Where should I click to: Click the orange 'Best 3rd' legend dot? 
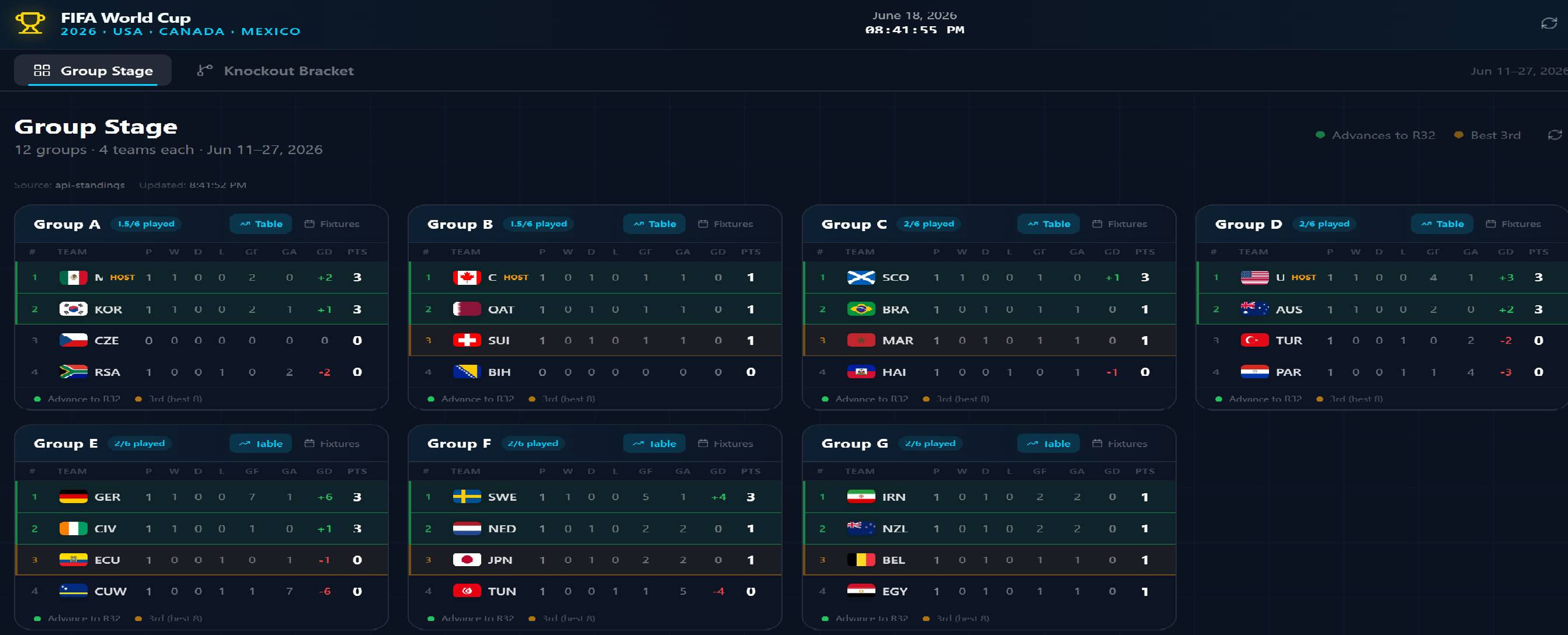point(1459,135)
